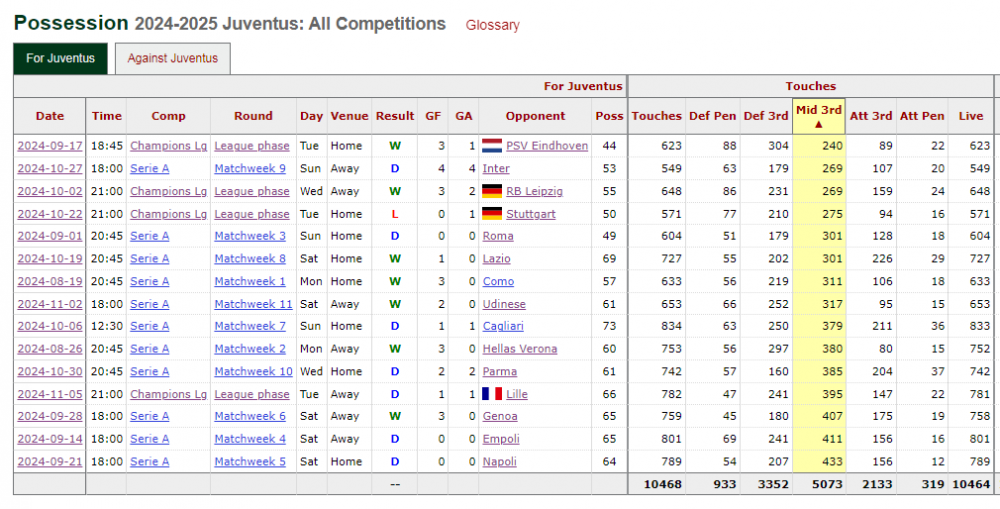Sort table by Opponent header
Image resolution: width=1000 pixels, height=509 pixels.
pos(535,116)
